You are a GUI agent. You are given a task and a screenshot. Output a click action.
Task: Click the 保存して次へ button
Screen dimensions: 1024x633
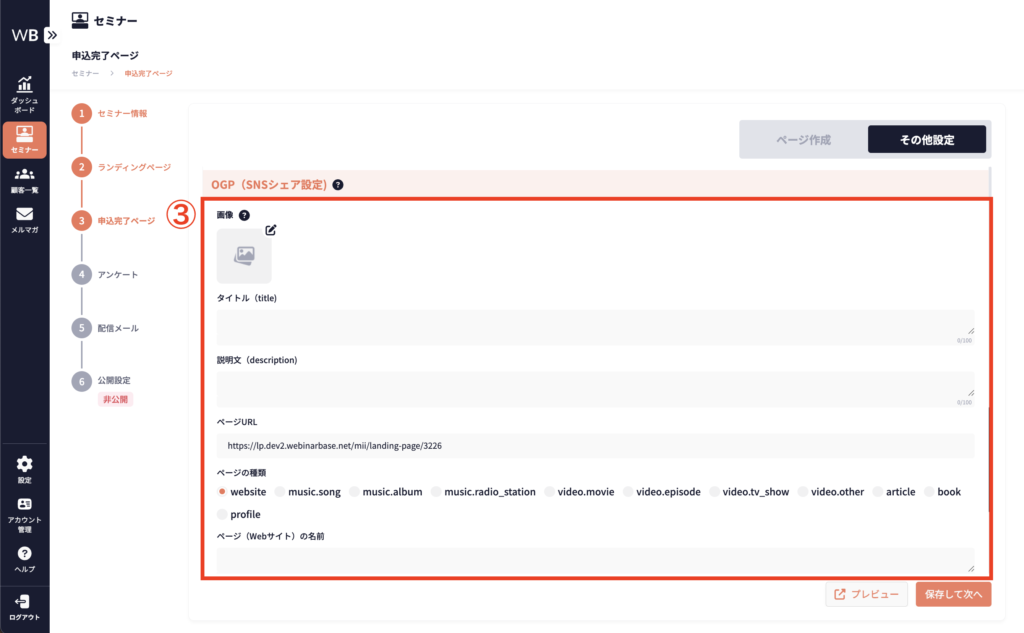[953, 594]
